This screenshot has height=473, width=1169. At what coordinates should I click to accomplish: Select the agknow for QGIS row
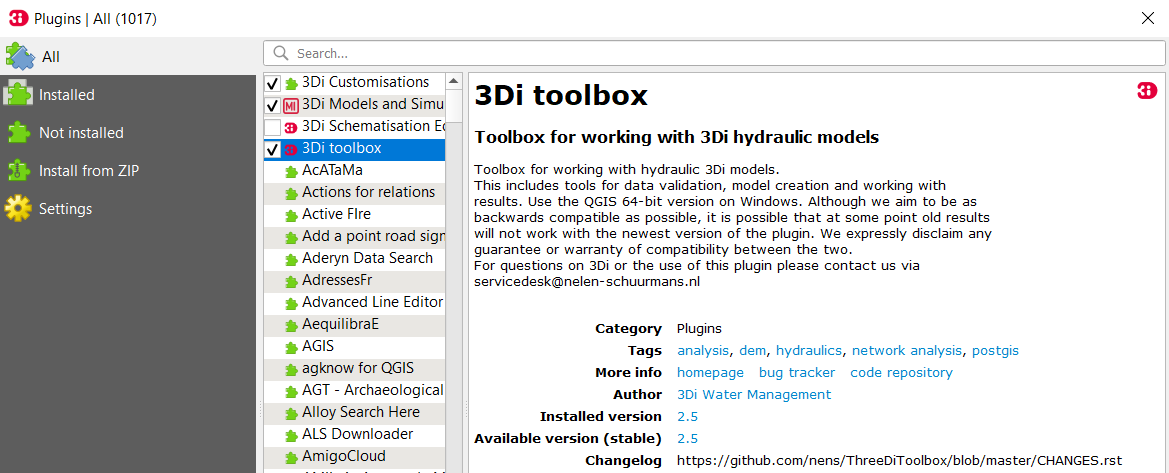tap(354, 369)
